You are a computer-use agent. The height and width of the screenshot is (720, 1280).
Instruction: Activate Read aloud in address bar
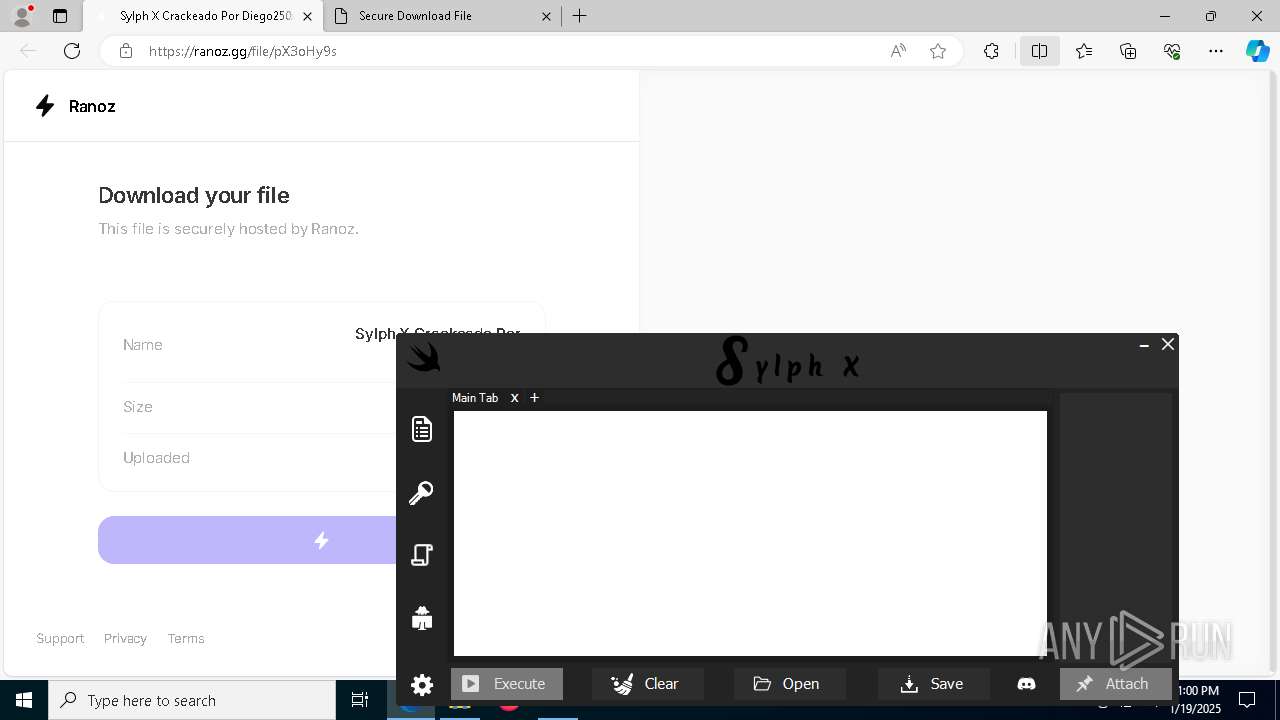pyautogui.click(x=898, y=51)
